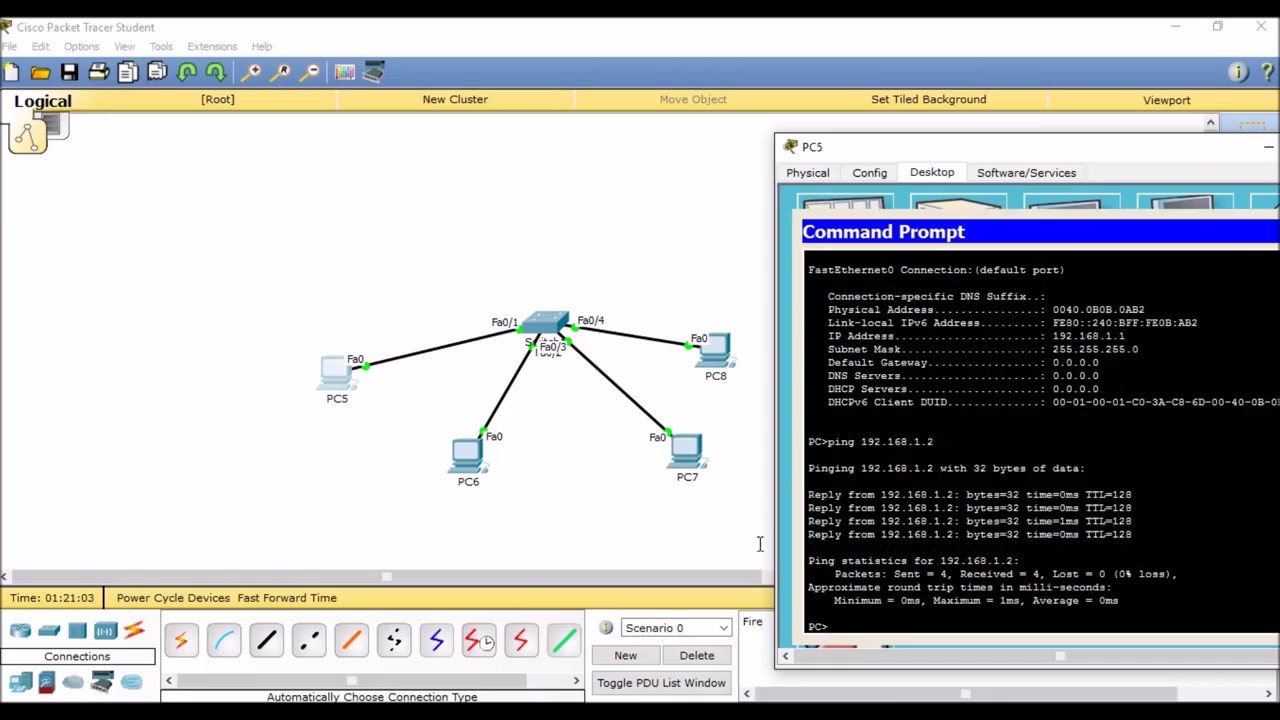
Task: Select PC5 device in the topology
Action: (x=337, y=373)
